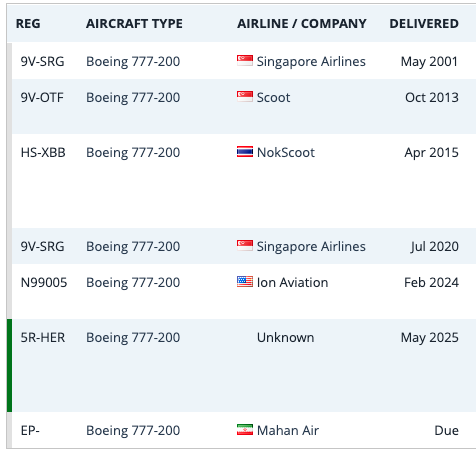Screen dimensions: 476x450
Task: Select the Boeing 777-200 link for N99005
Action: tap(133, 283)
